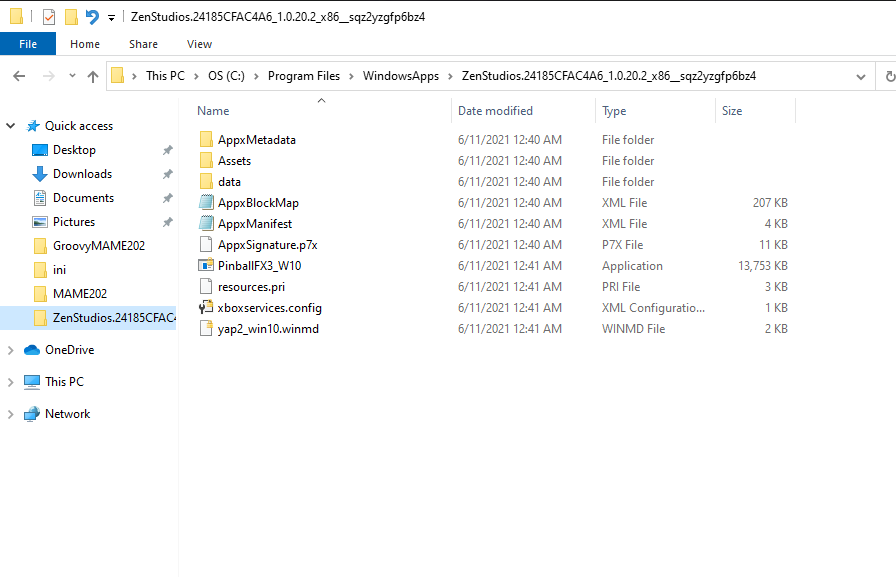Sort by Type column header

coord(614,111)
